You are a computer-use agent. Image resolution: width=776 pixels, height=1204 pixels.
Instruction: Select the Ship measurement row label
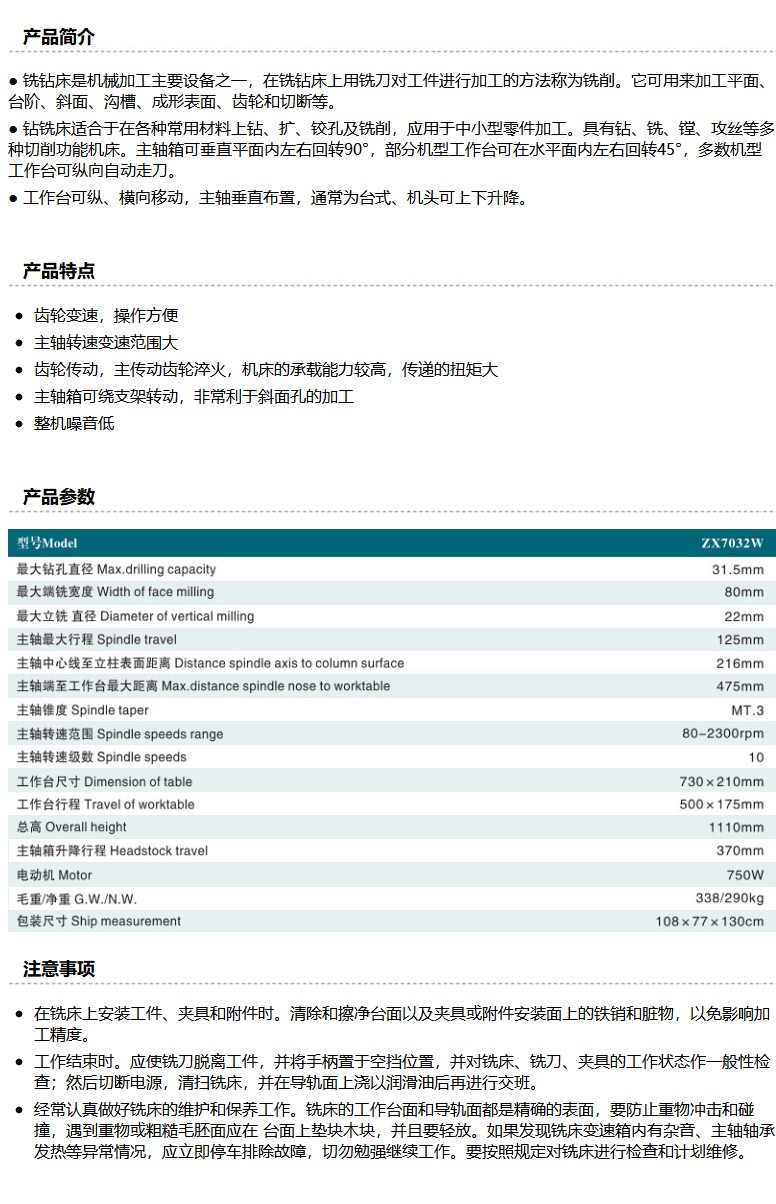coord(99,921)
